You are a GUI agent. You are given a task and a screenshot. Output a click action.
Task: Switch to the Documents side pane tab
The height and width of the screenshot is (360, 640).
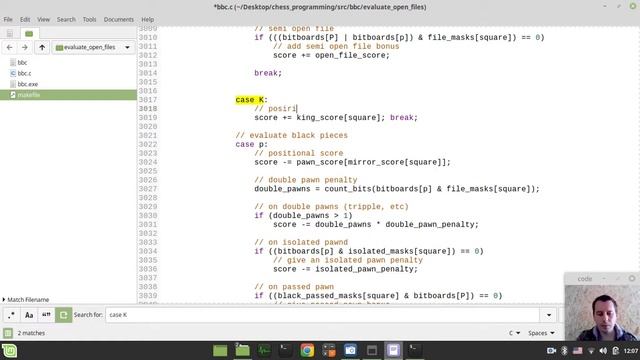[x=10, y=33]
